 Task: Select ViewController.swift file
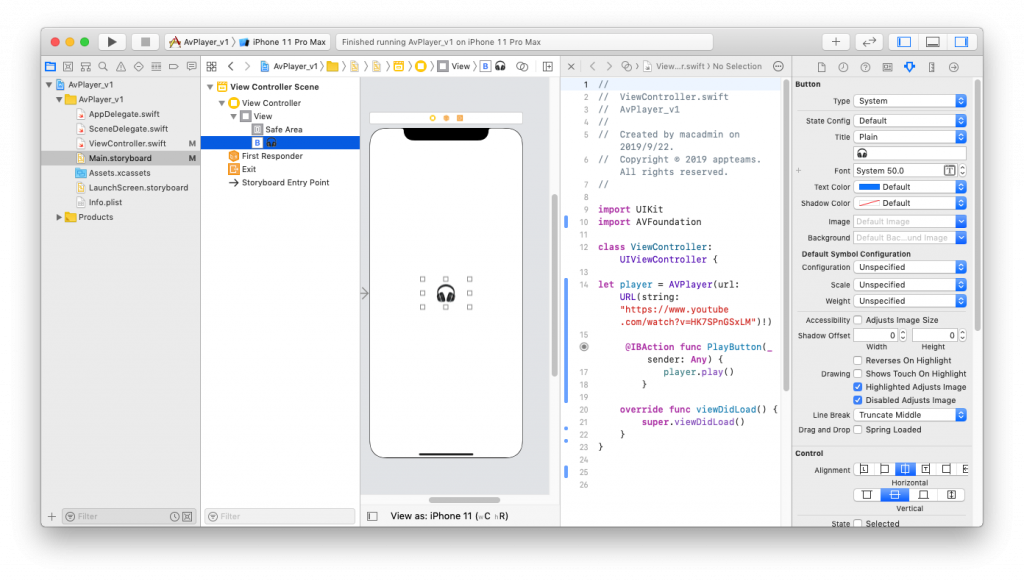[127, 144]
